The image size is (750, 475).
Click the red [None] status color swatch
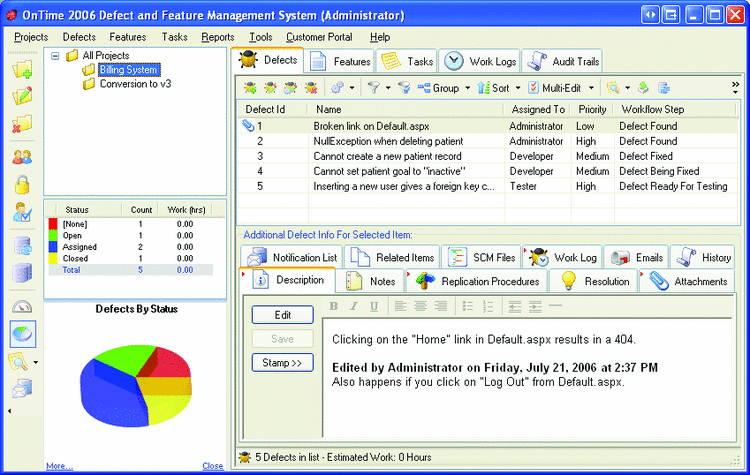click(53, 224)
